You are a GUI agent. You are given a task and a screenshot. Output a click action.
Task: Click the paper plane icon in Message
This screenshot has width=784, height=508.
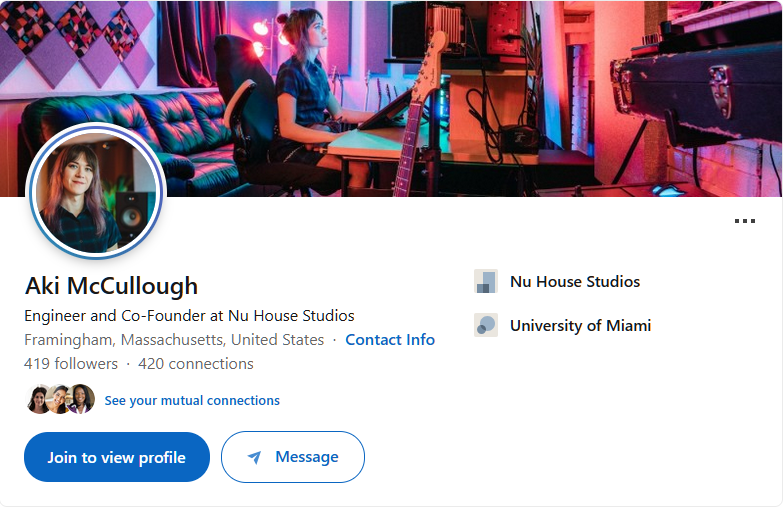pos(255,458)
